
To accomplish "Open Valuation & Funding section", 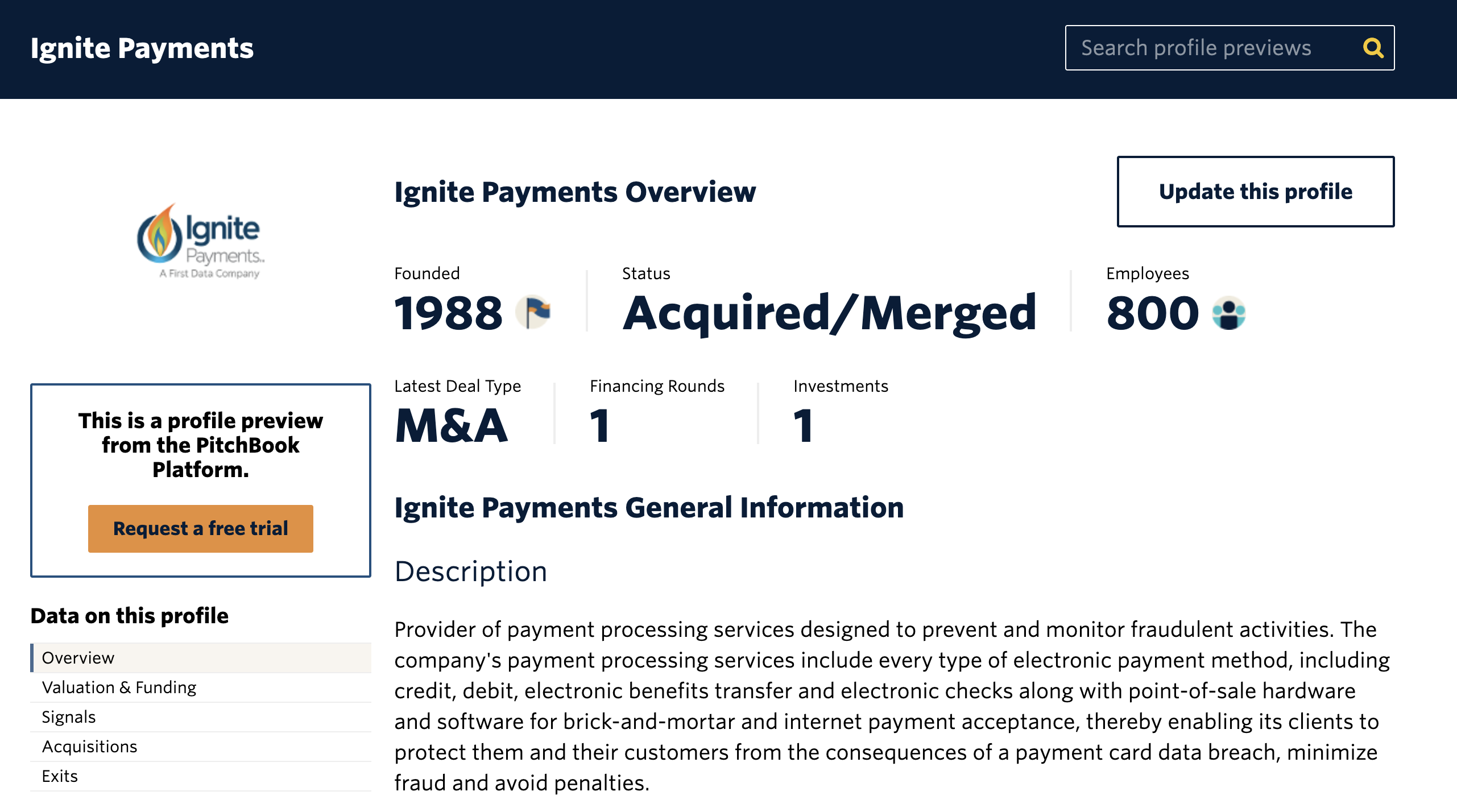I will point(201,687).
